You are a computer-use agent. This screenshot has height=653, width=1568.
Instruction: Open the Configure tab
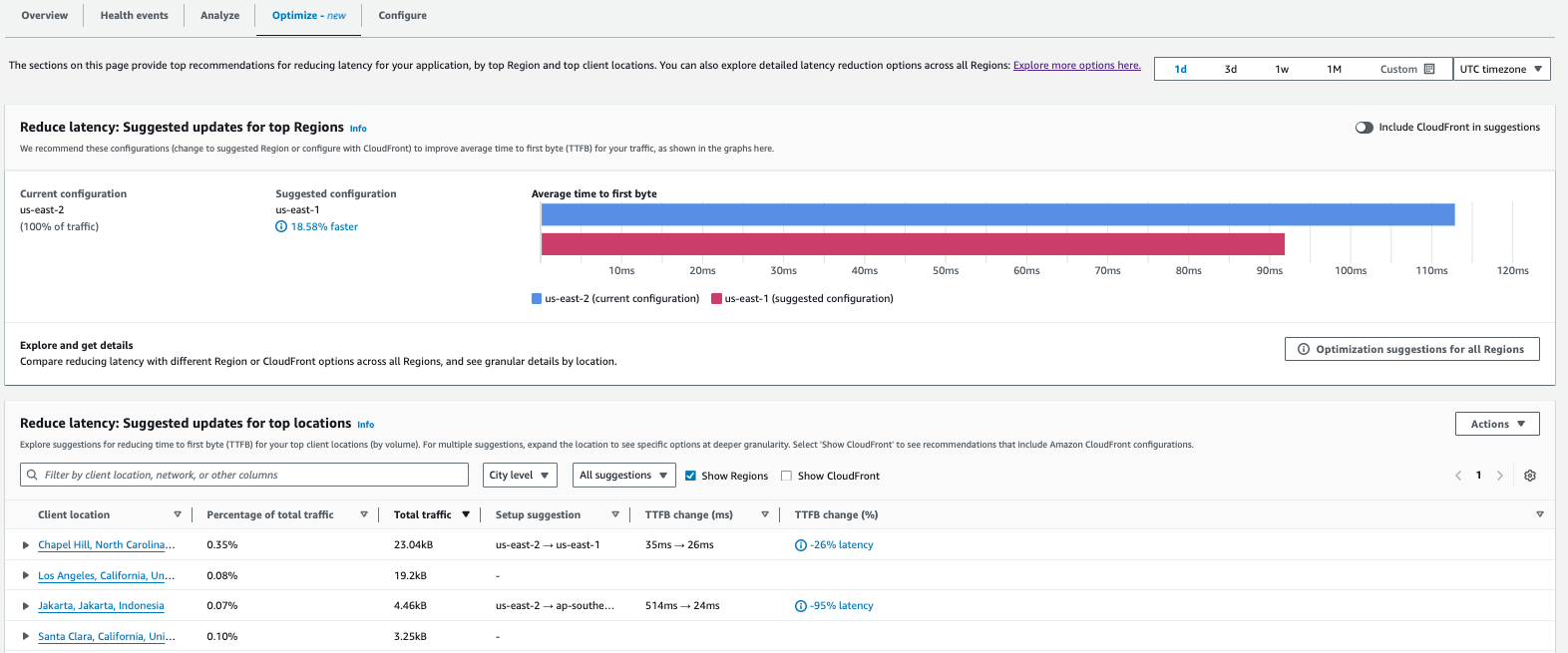(x=403, y=16)
